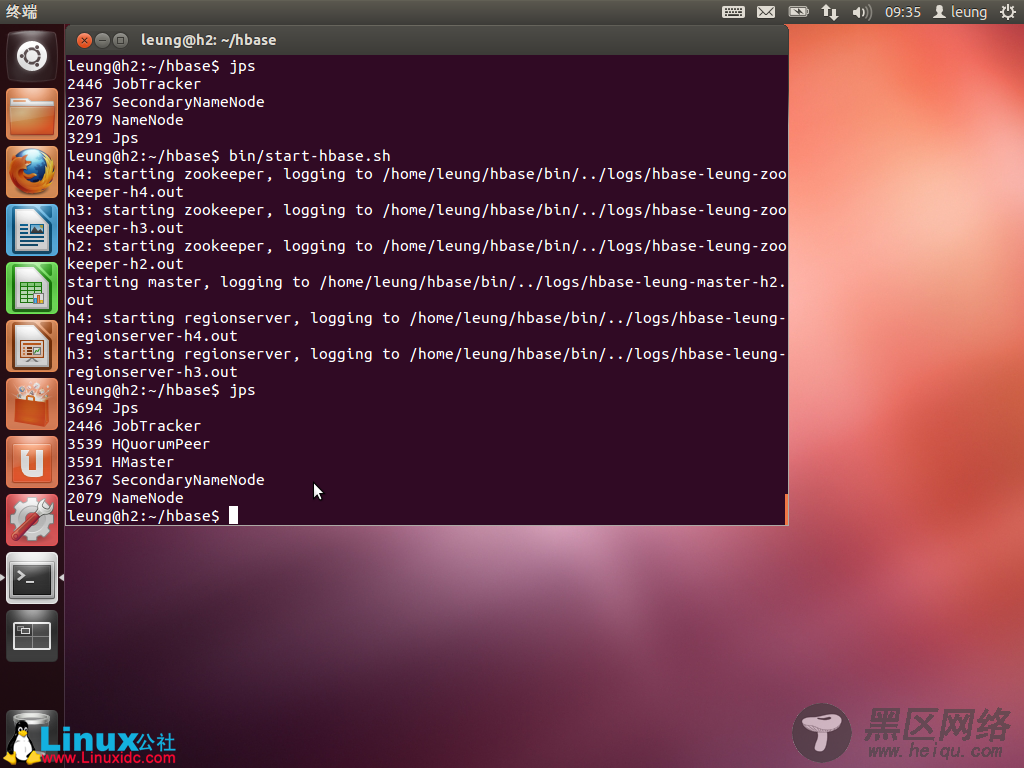Open the keyboard indicator in top panel

(x=733, y=12)
